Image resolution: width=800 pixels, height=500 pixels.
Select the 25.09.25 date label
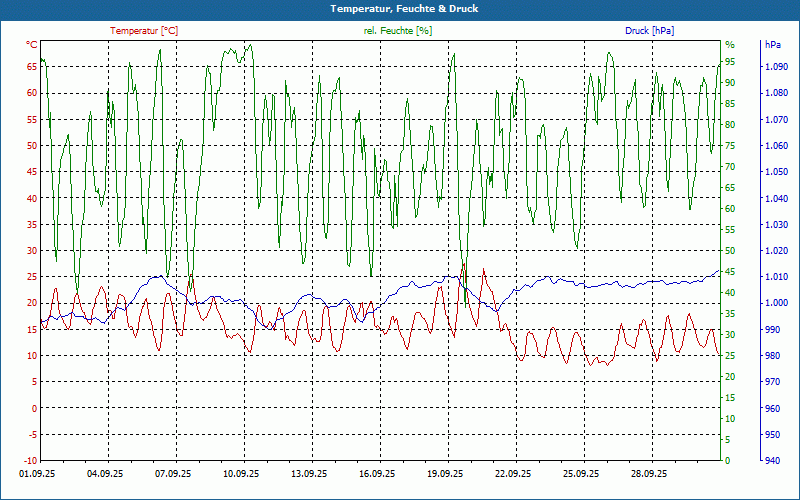click(581, 474)
